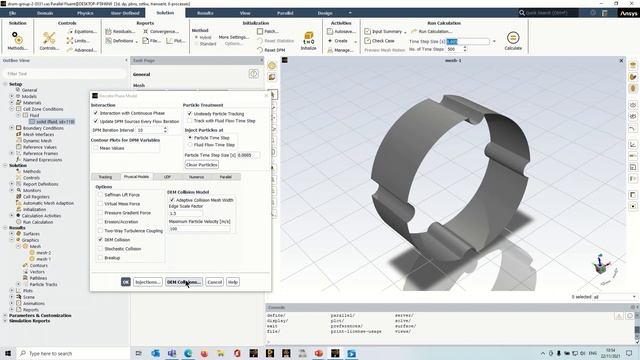Switch to the Physics ribbon tab
Screen dimensions: 640x360
(85, 13)
